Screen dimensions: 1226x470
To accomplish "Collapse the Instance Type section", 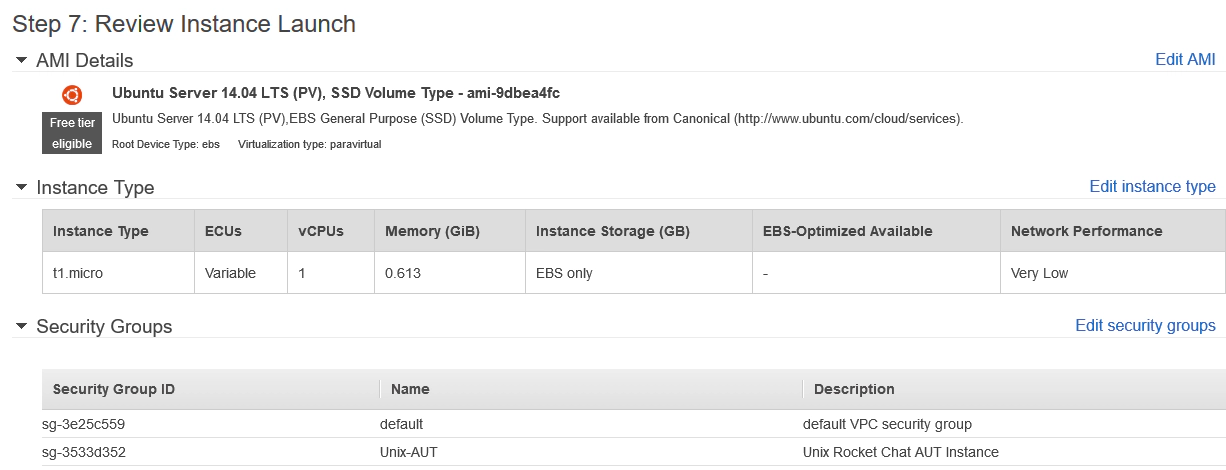I will pyautogui.click(x=22, y=187).
